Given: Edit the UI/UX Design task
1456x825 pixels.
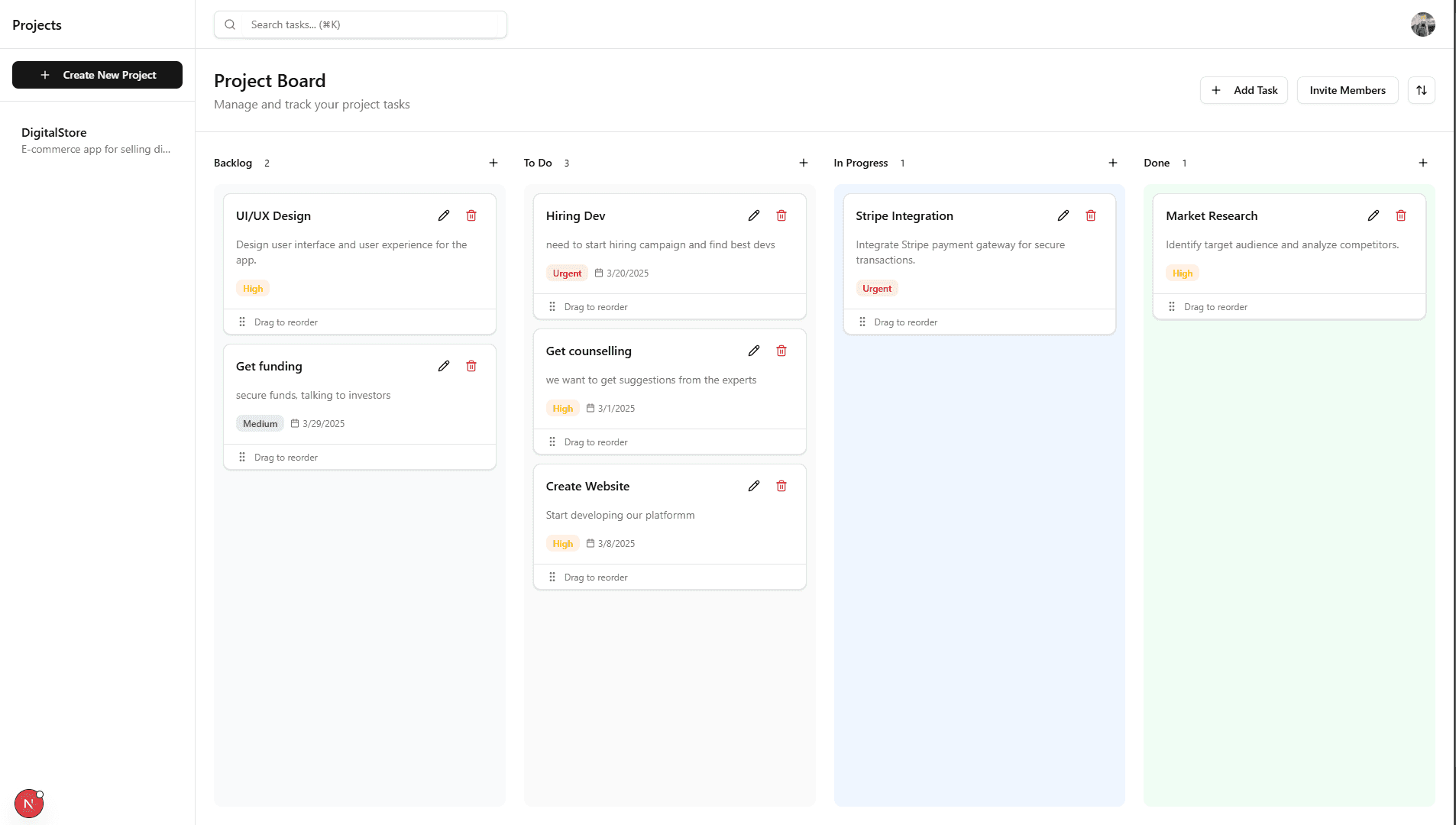Looking at the screenshot, I should (x=444, y=215).
